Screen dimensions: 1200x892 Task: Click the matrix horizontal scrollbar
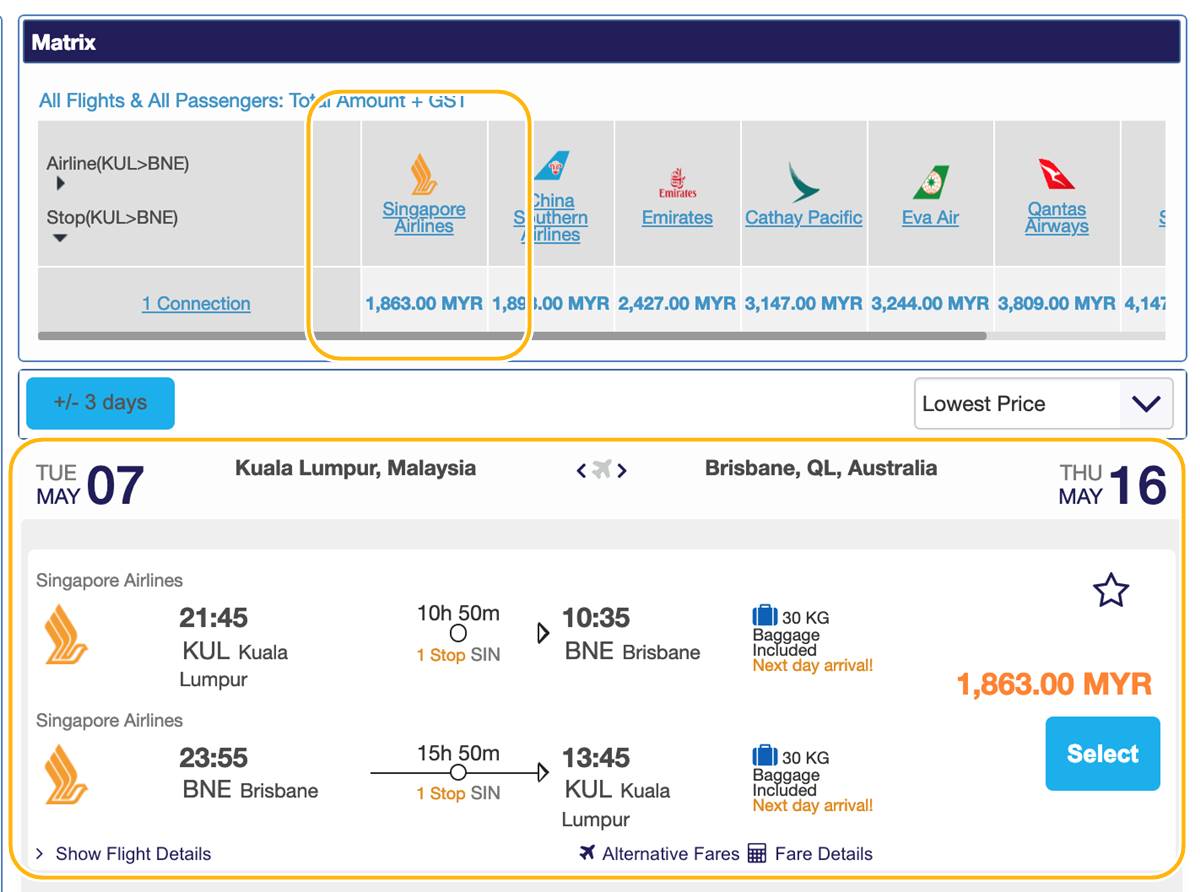pos(512,336)
